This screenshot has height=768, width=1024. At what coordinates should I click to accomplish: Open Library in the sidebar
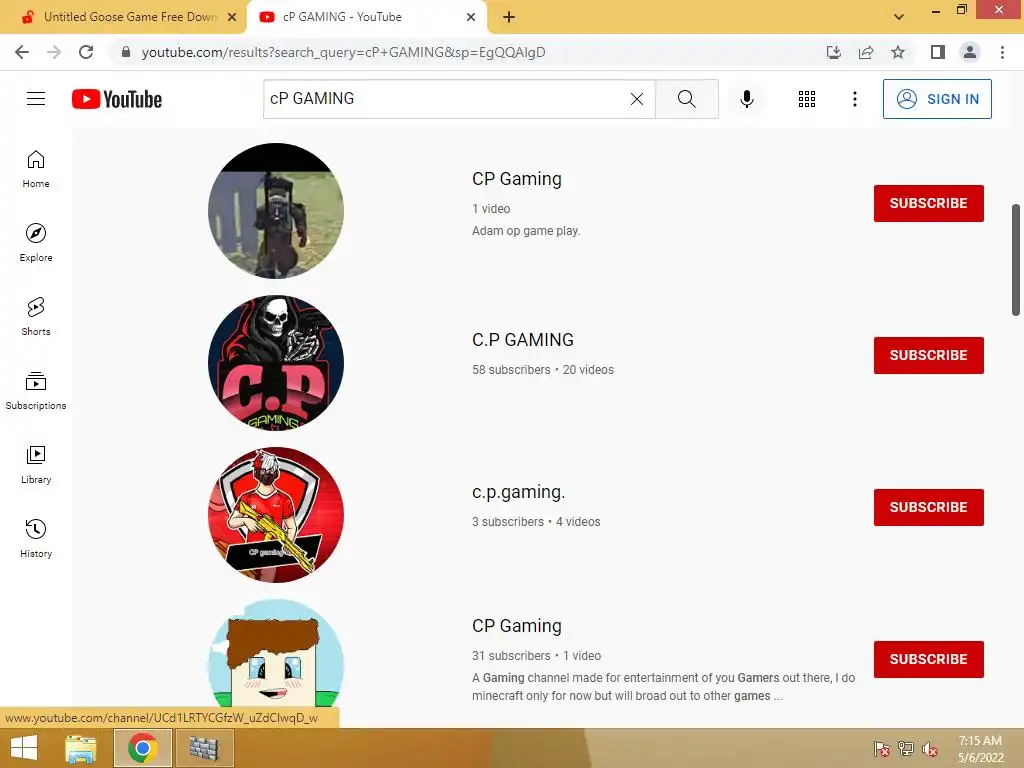(x=36, y=464)
